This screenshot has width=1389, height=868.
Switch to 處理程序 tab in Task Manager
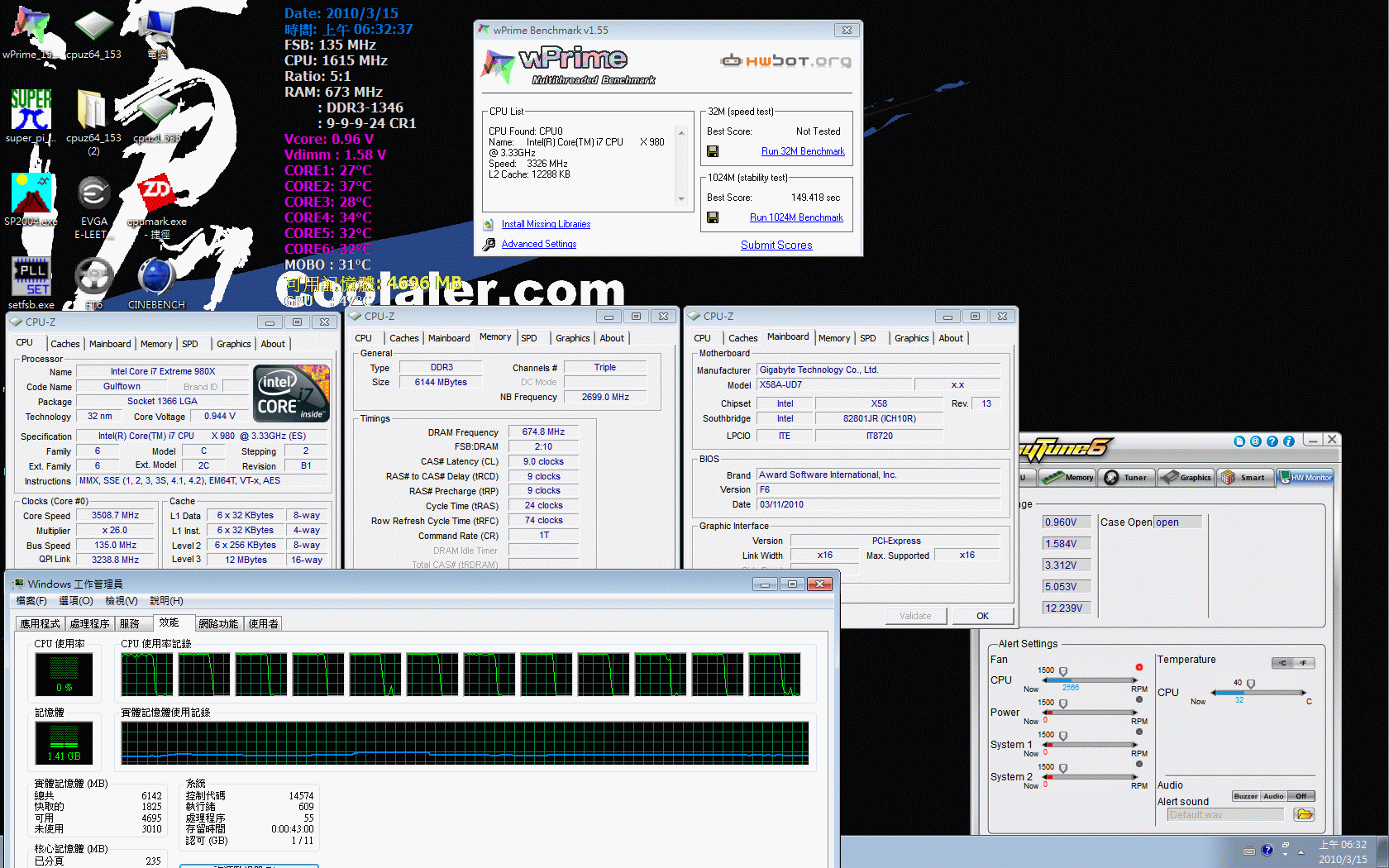(89, 624)
